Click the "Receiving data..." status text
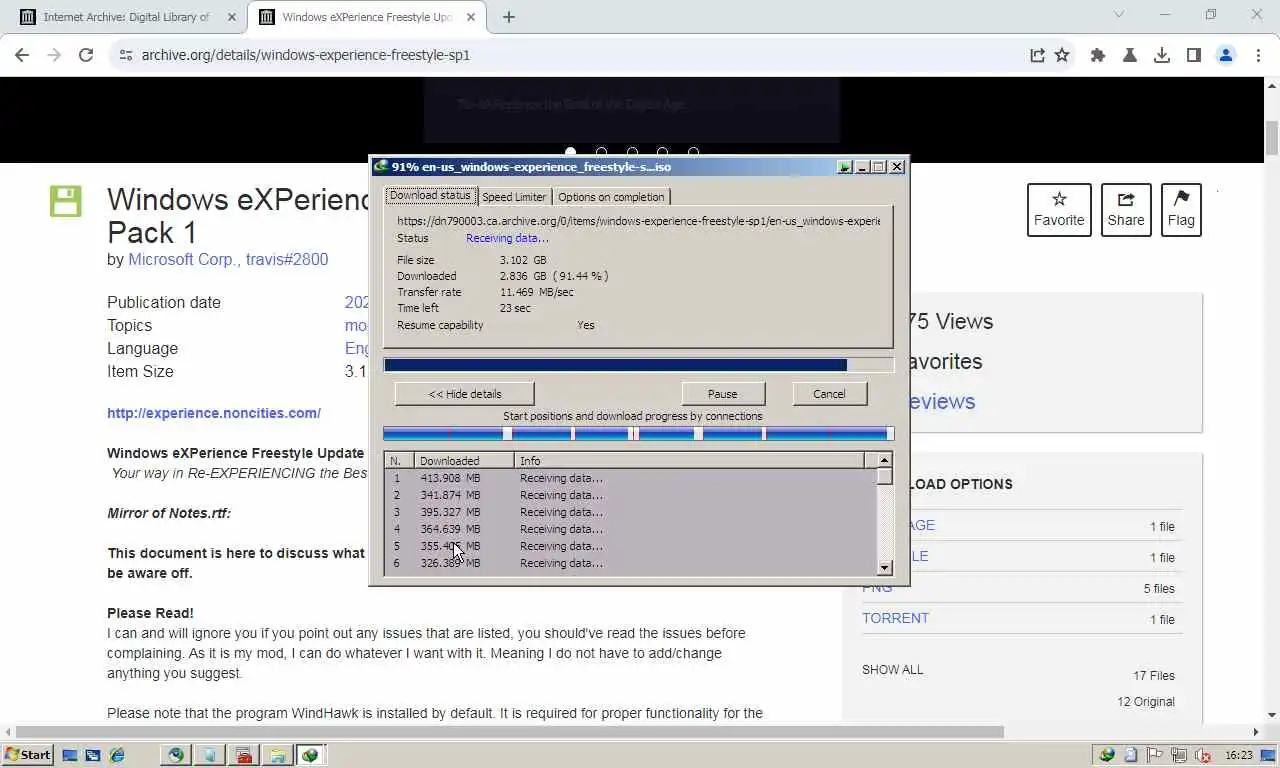The width and height of the screenshot is (1280, 768). point(507,238)
